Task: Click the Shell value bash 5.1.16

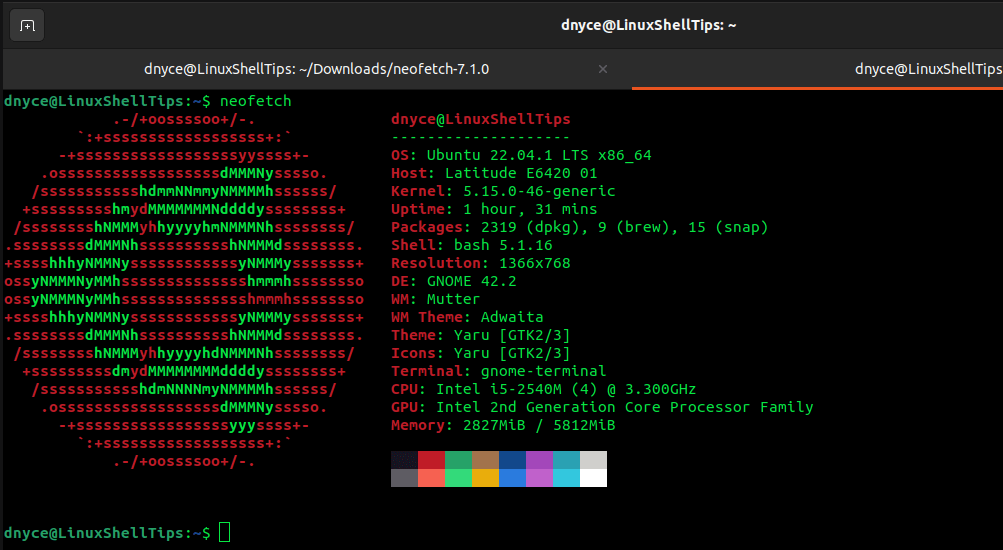Action: click(x=503, y=245)
